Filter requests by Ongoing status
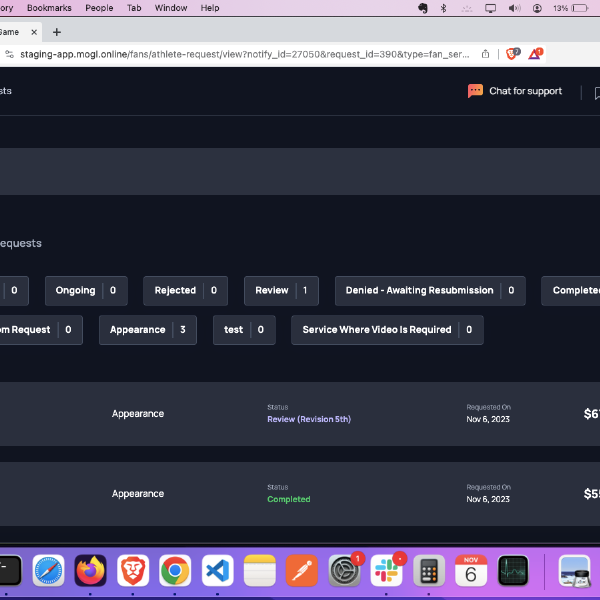Screen dimensions: 600x600 (x=85, y=291)
